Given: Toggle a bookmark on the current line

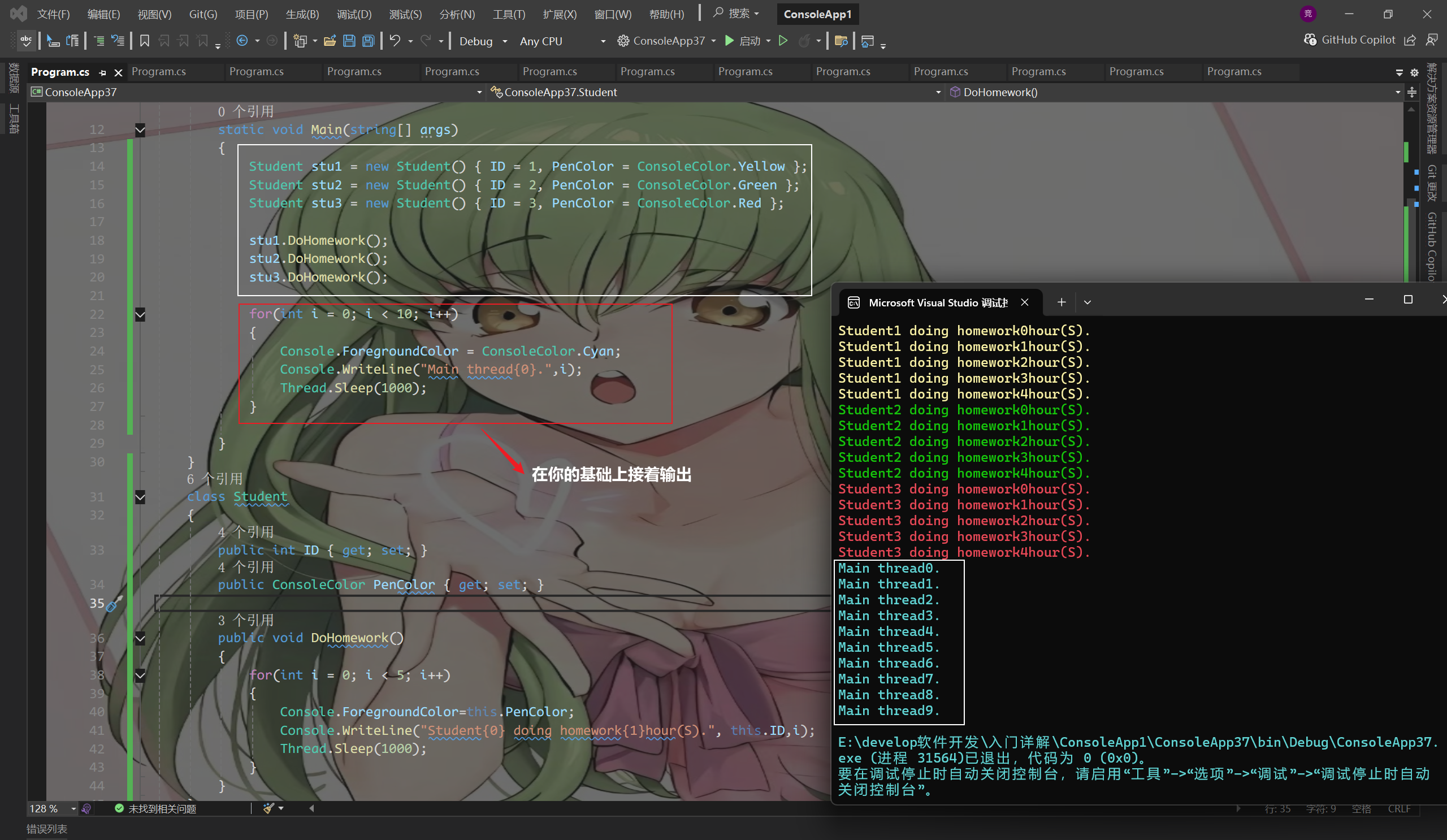Looking at the screenshot, I should 145,41.
